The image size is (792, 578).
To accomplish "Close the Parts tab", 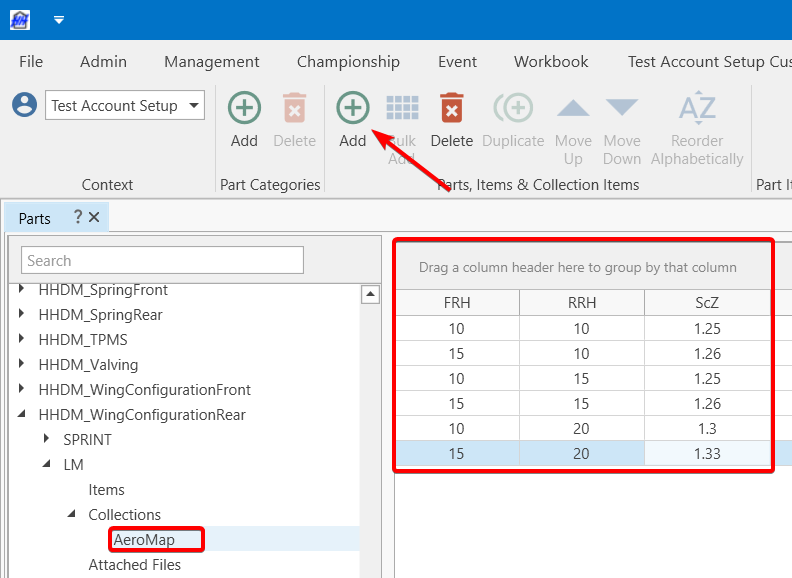I will coord(94,217).
